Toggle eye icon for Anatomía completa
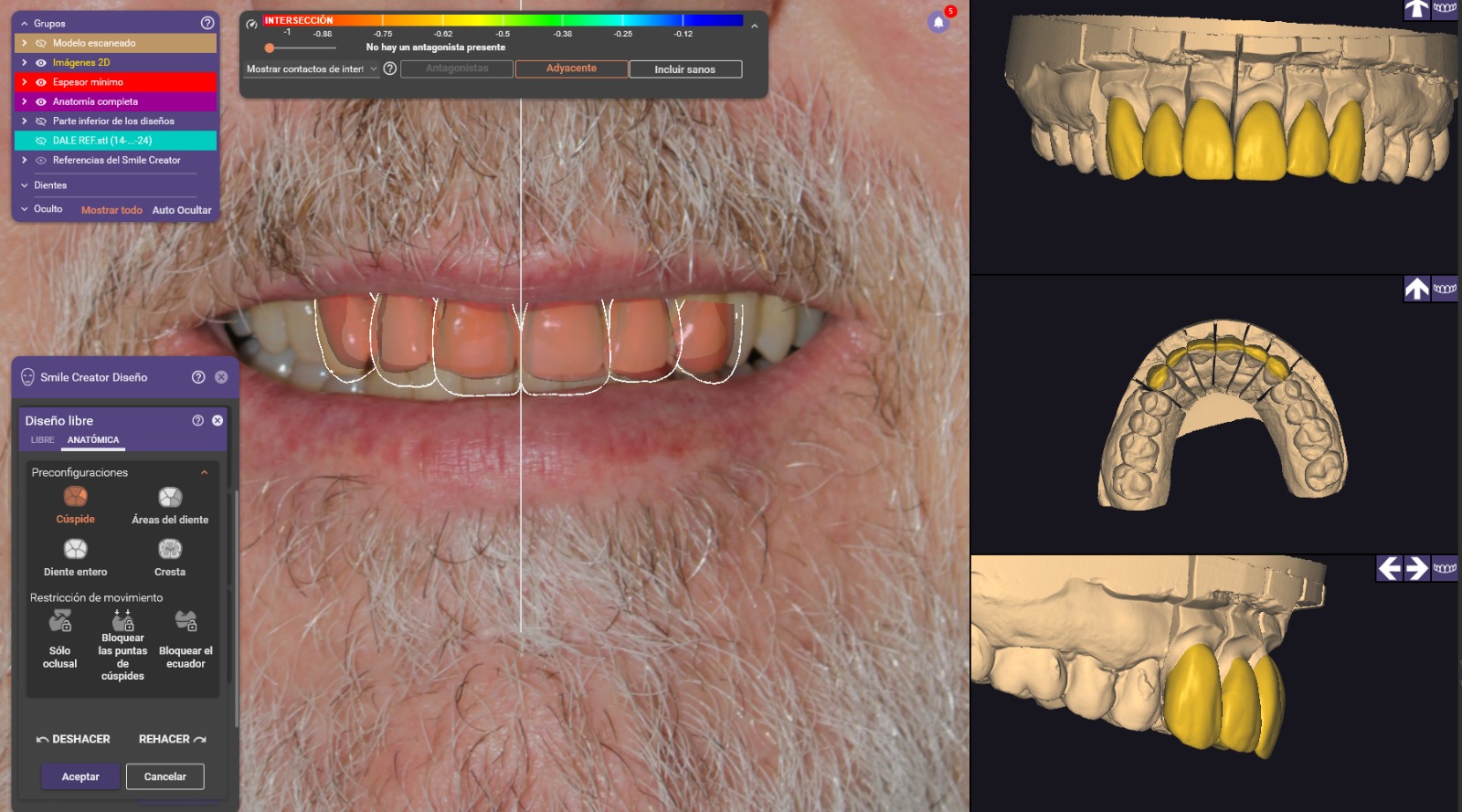 (41, 101)
